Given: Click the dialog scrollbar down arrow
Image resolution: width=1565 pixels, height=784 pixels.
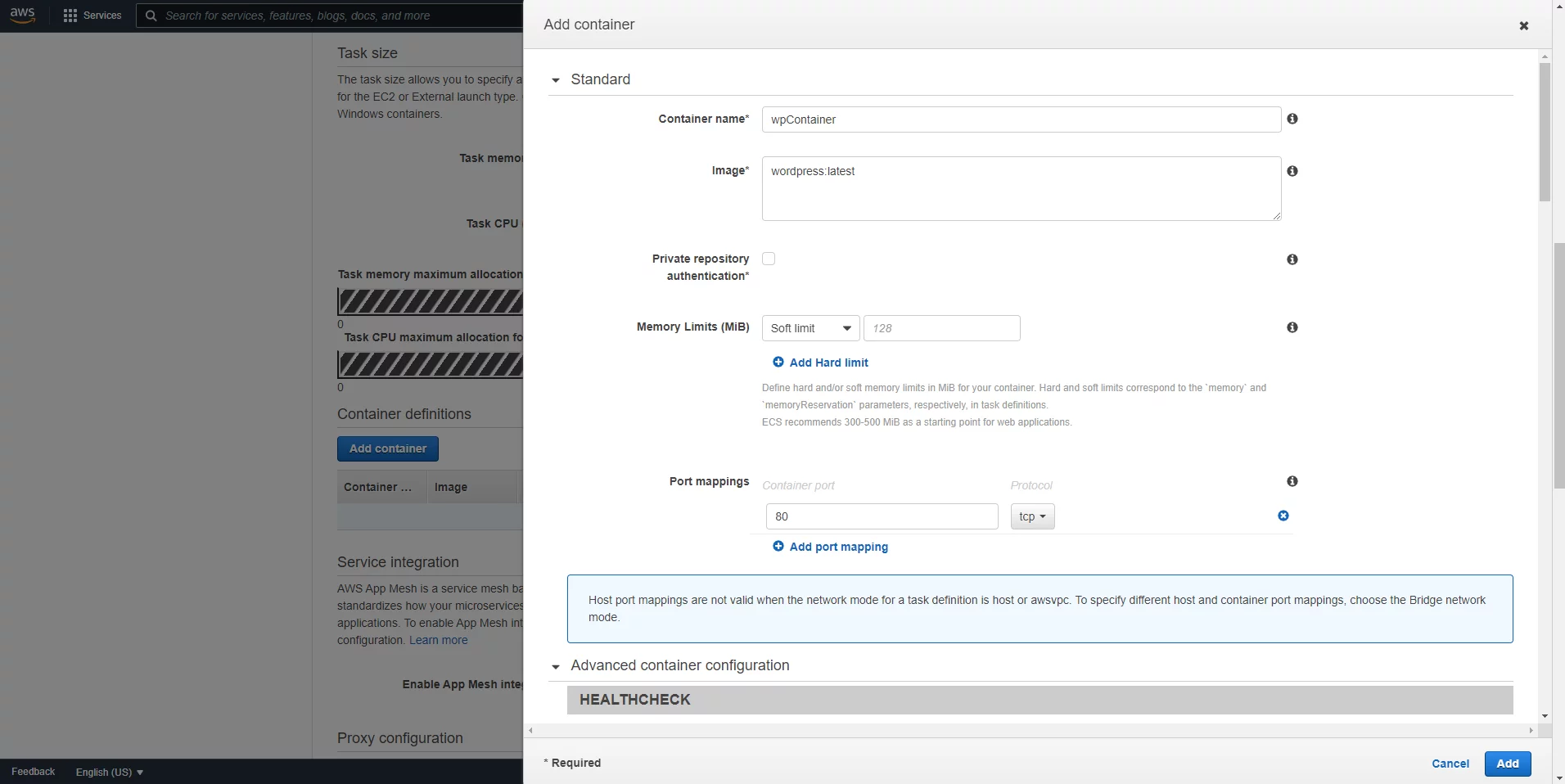Looking at the screenshot, I should 1545,716.
